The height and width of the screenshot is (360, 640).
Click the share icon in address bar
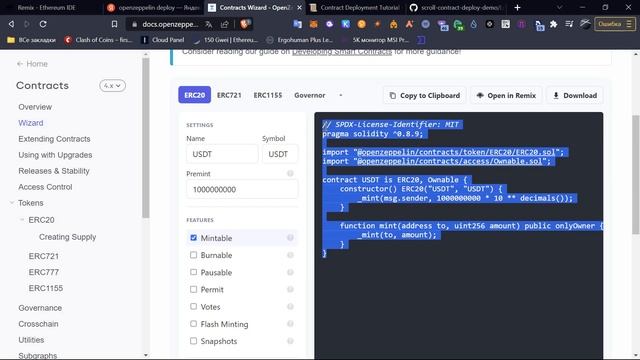[x=224, y=24]
